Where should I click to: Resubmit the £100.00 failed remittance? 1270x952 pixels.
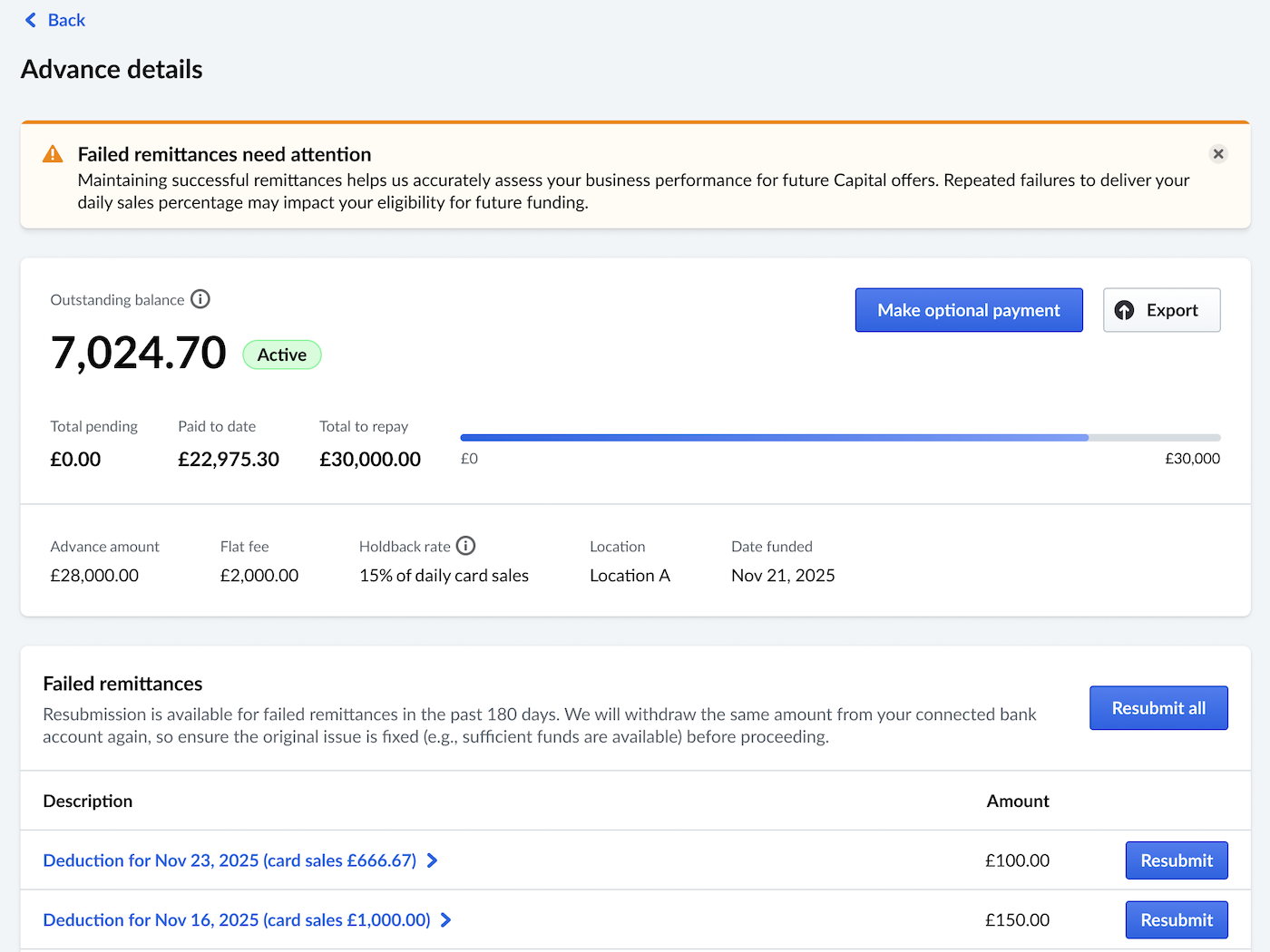[x=1177, y=860]
